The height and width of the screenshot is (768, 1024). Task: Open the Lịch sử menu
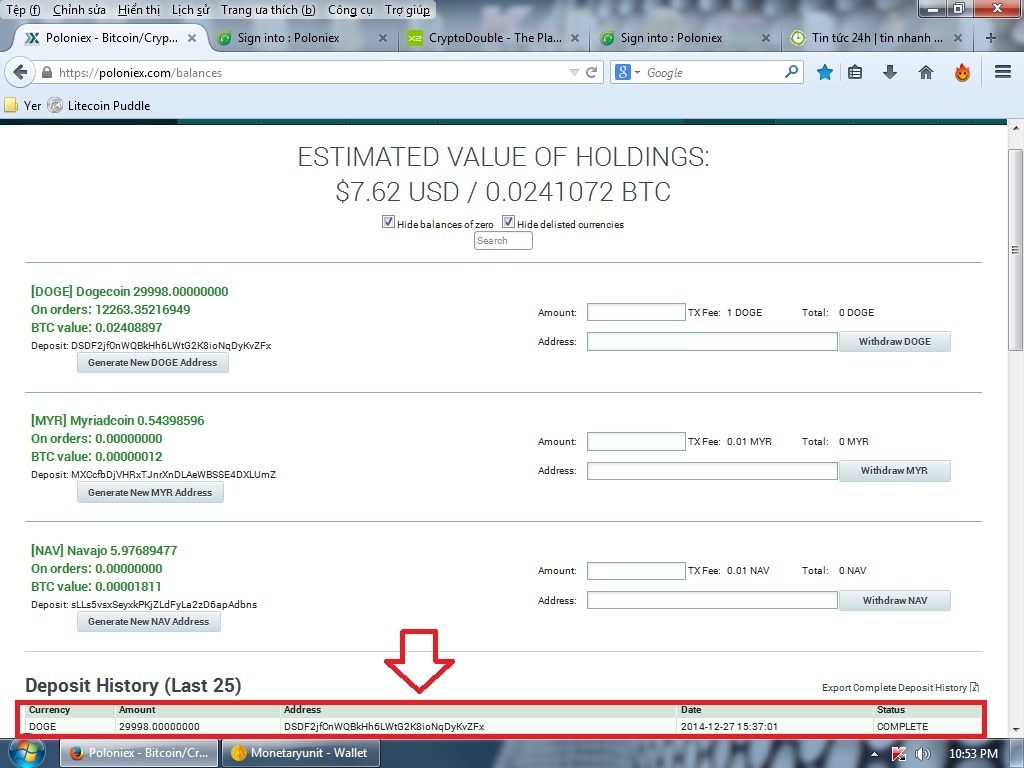tap(190, 10)
